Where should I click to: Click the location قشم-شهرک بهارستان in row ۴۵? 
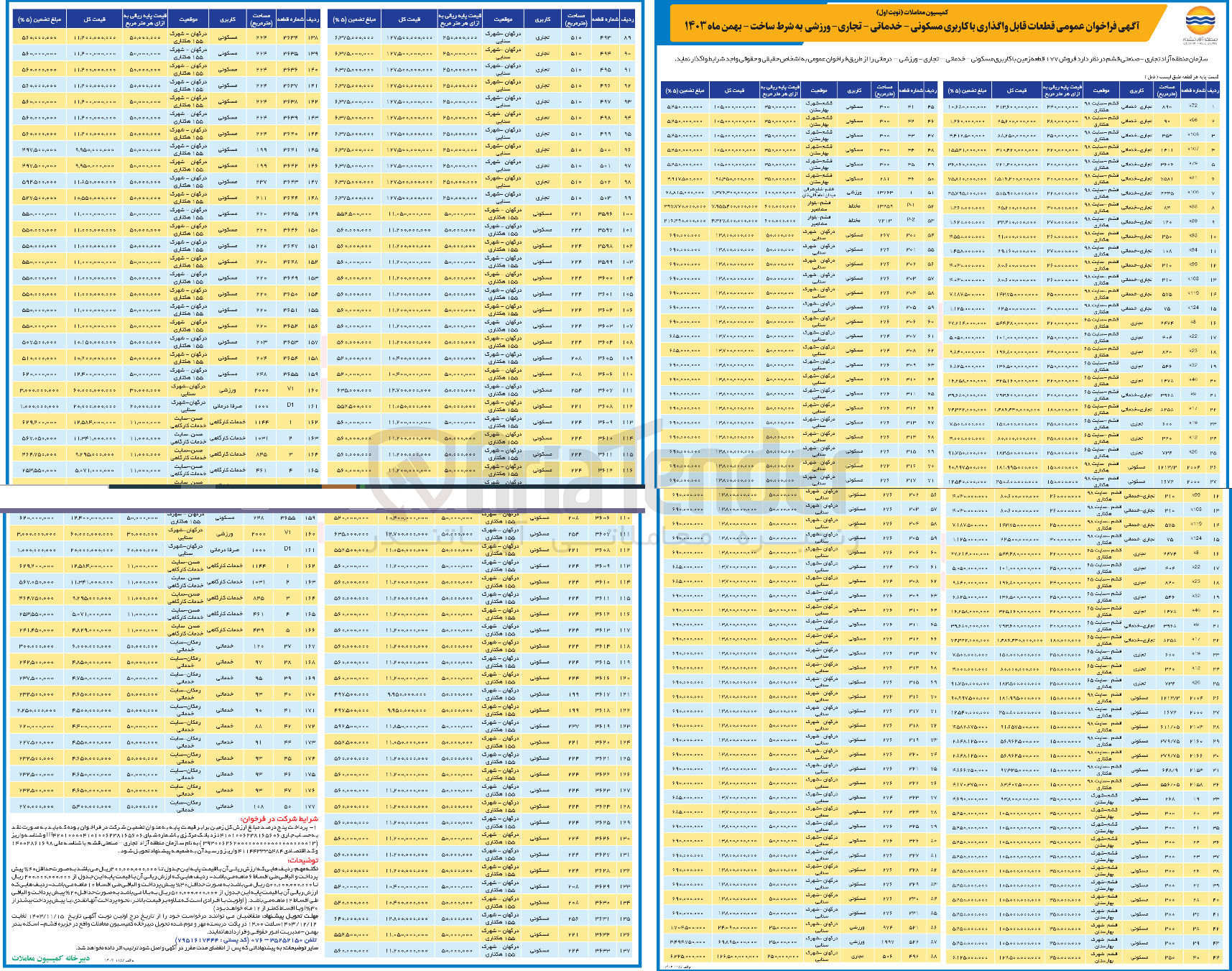point(819,106)
